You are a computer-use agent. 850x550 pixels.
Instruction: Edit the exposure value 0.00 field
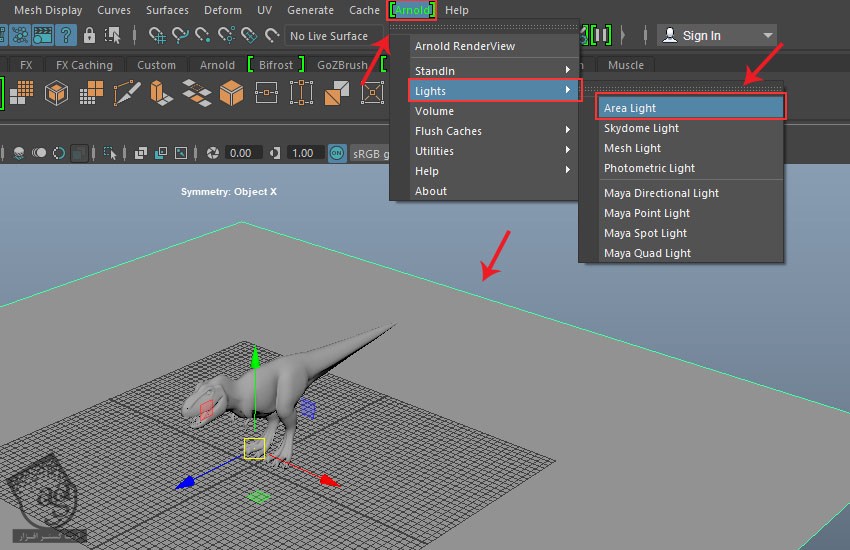[x=242, y=153]
